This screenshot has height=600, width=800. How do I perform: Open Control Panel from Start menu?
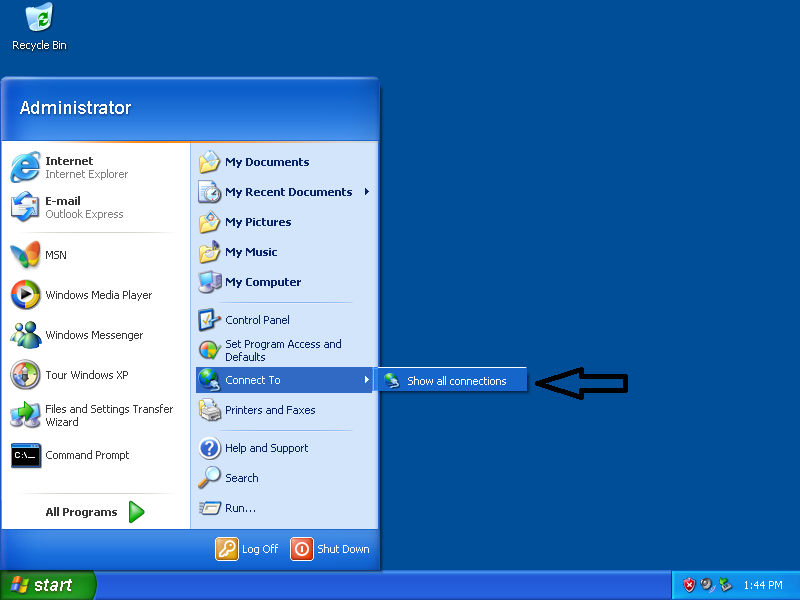[x=257, y=320]
